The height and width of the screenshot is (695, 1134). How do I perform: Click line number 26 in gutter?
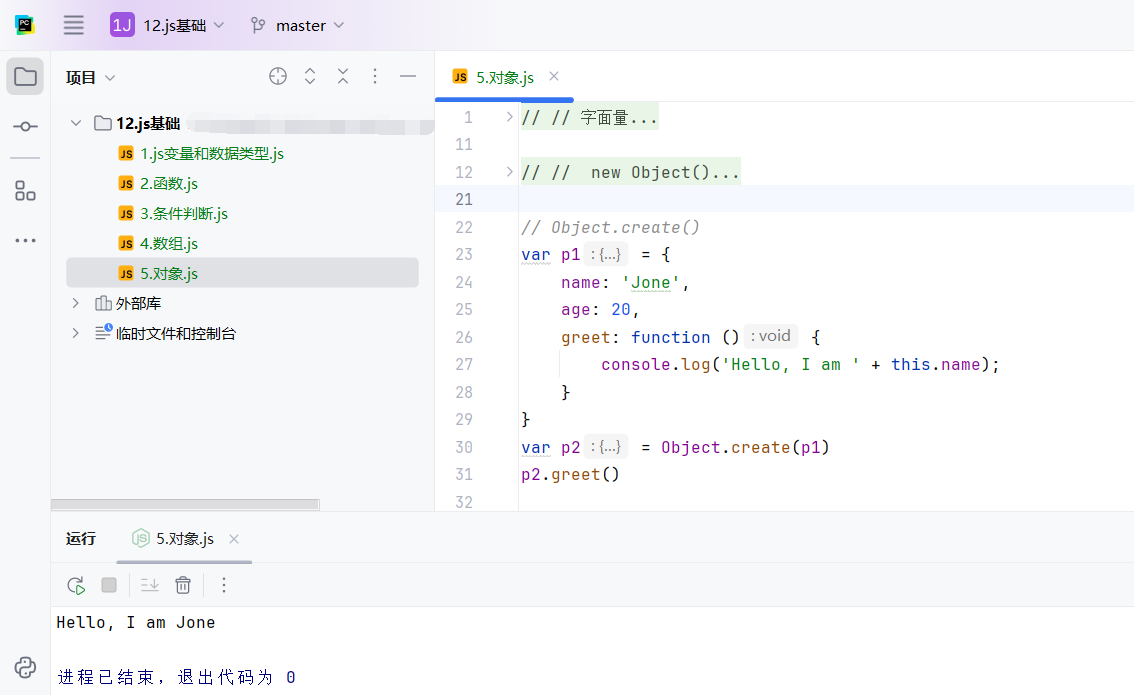tap(464, 337)
